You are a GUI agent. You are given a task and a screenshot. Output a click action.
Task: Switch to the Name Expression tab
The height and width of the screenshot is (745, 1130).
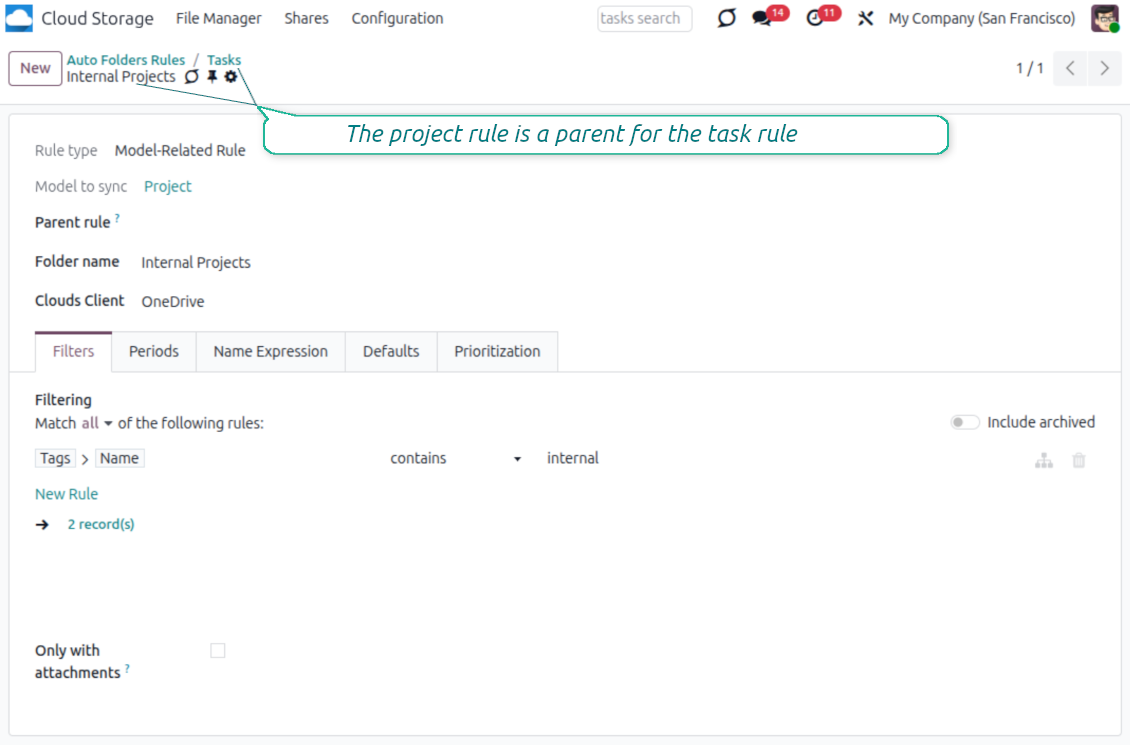point(270,351)
